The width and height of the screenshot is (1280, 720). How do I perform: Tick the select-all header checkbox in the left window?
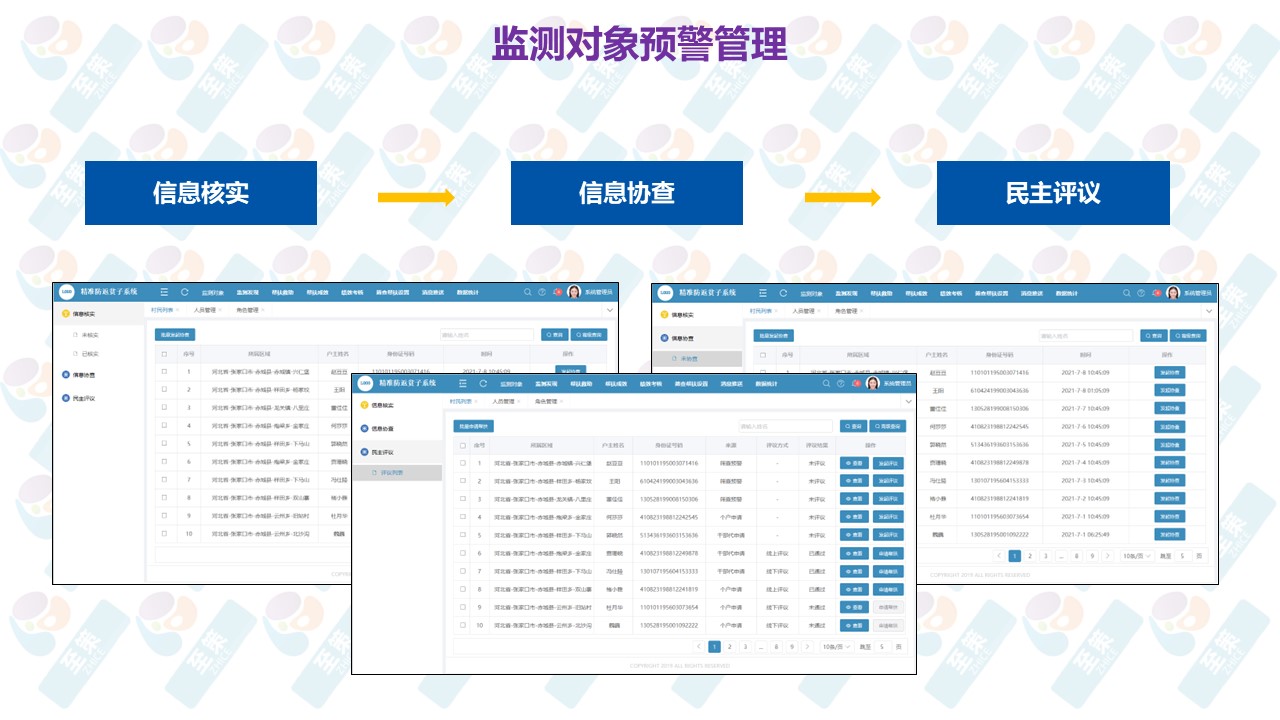click(164, 353)
